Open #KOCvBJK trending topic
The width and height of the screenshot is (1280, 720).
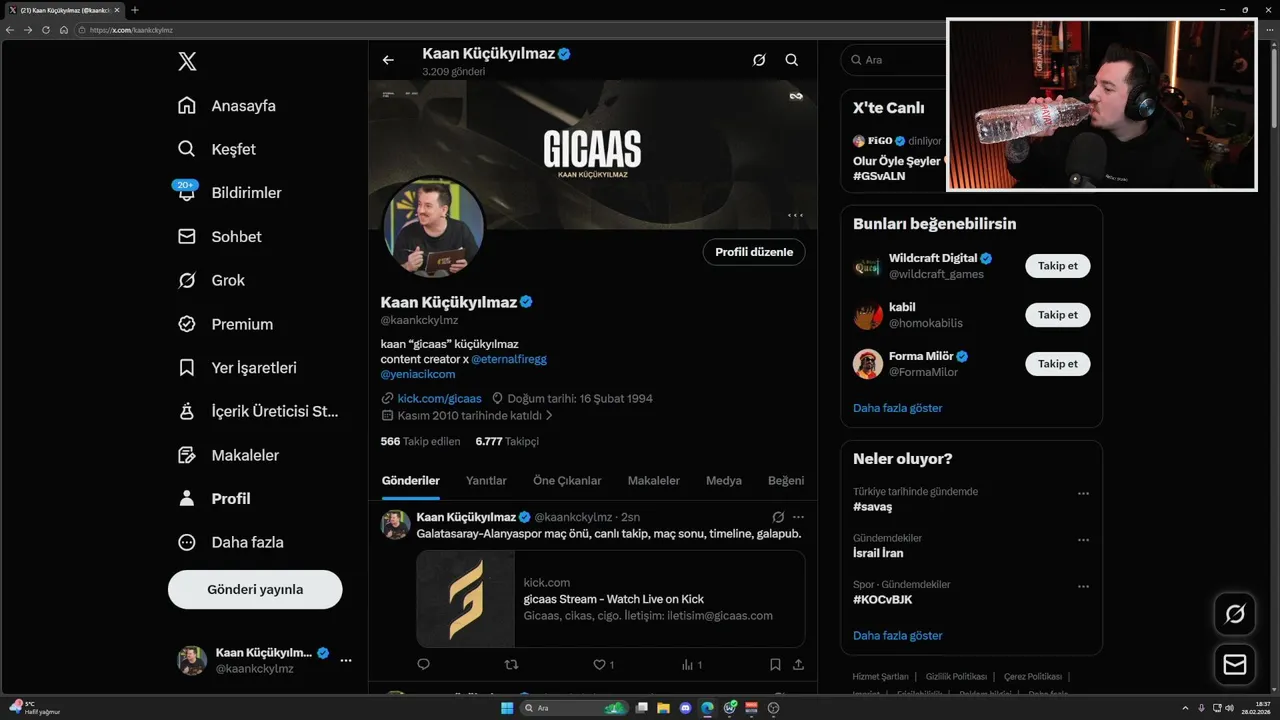[x=882, y=600]
